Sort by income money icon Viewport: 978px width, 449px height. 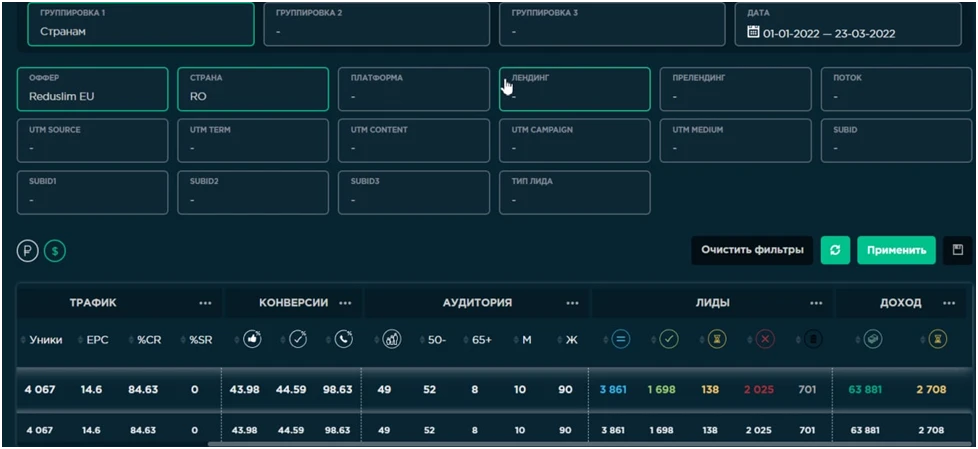(873, 339)
